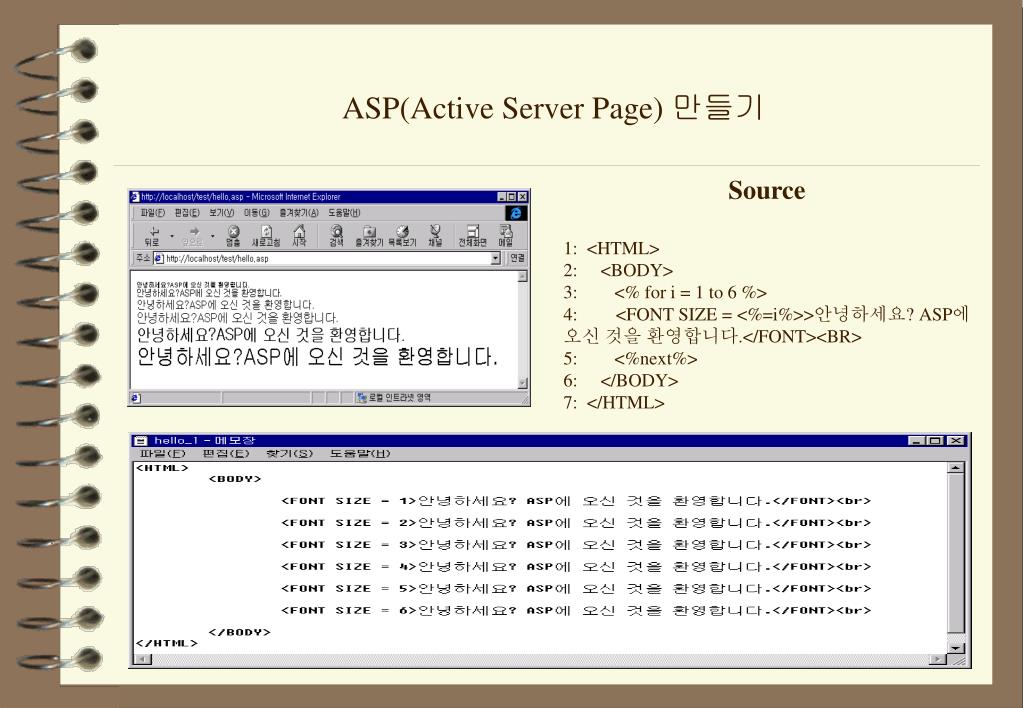Screen dimensions: 1023x708
Task: Open the 도움말(H) menu in Notepad
Action: (359, 454)
